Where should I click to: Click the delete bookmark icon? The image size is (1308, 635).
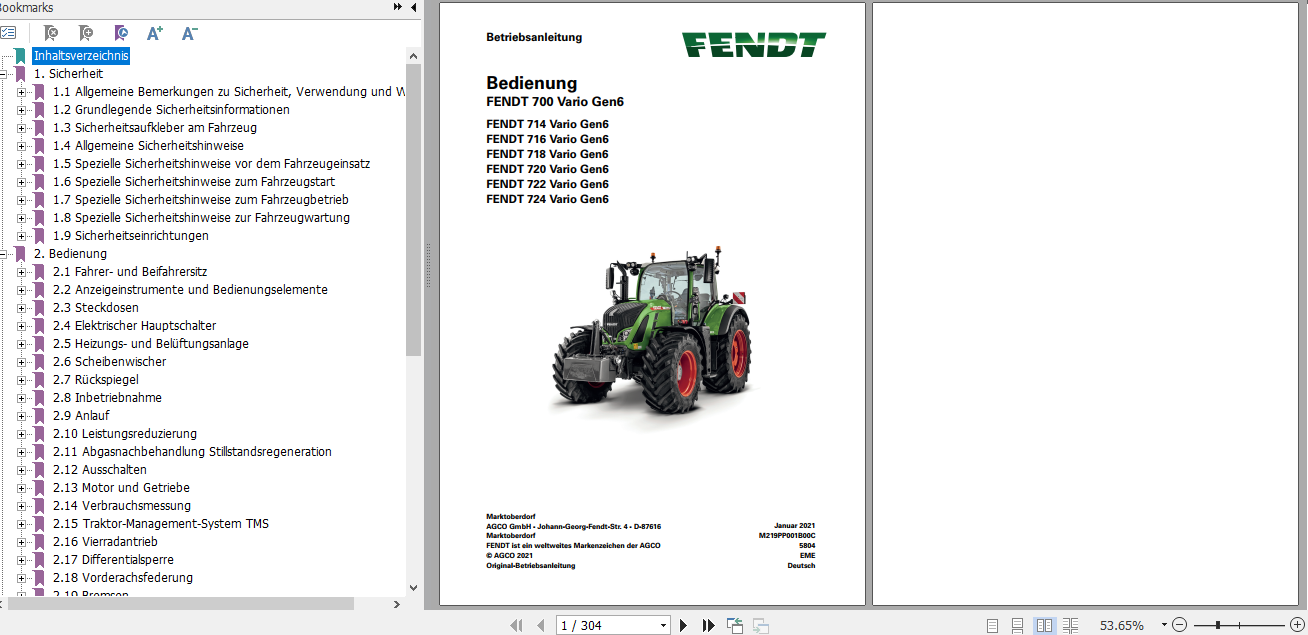point(51,33)
